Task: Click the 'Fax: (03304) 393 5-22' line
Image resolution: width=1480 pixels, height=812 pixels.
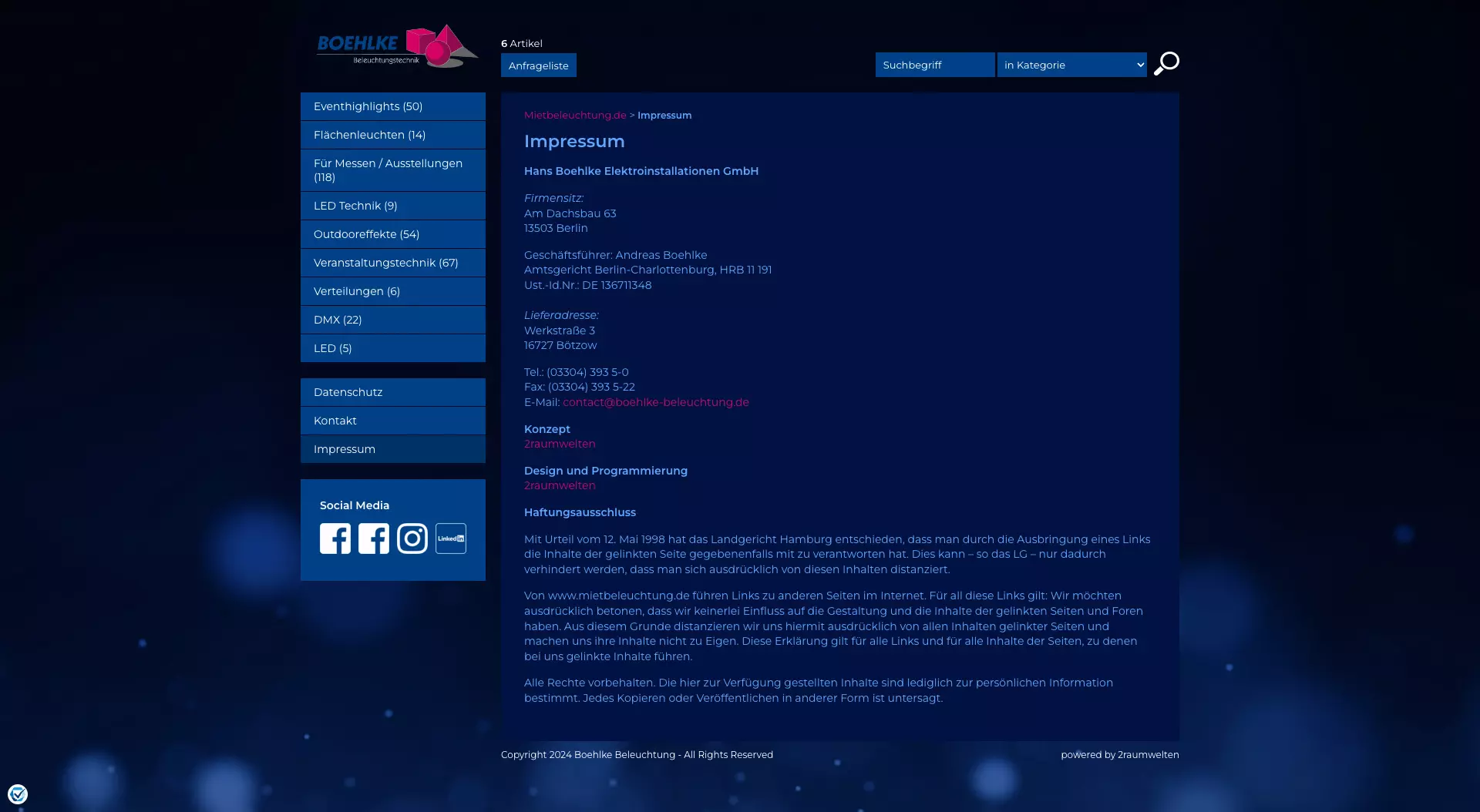Action: 580,387
